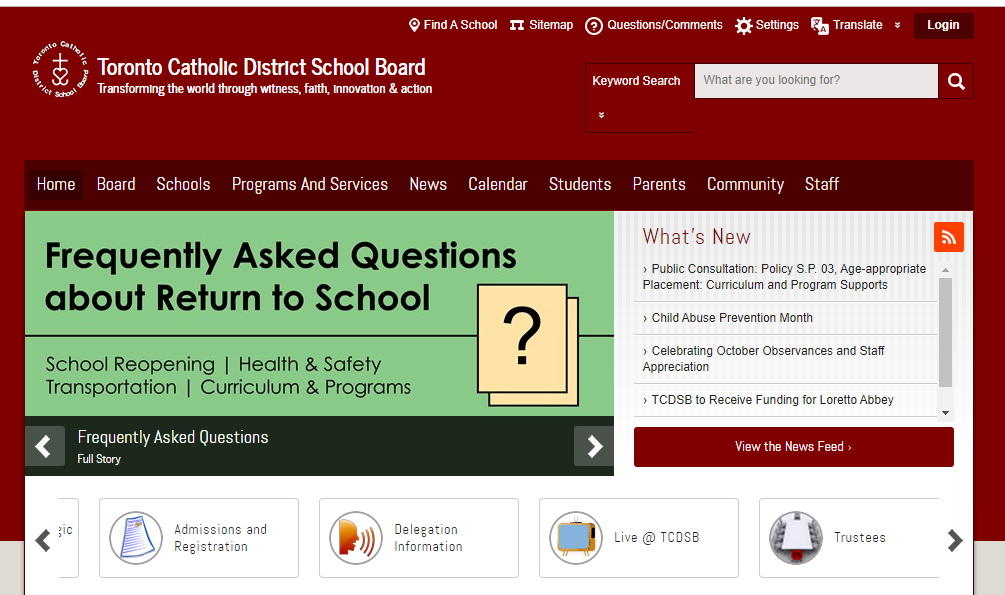The image size is (1005, 595).
Task: Open the Sitemap link text
Action: pos(551,25)
